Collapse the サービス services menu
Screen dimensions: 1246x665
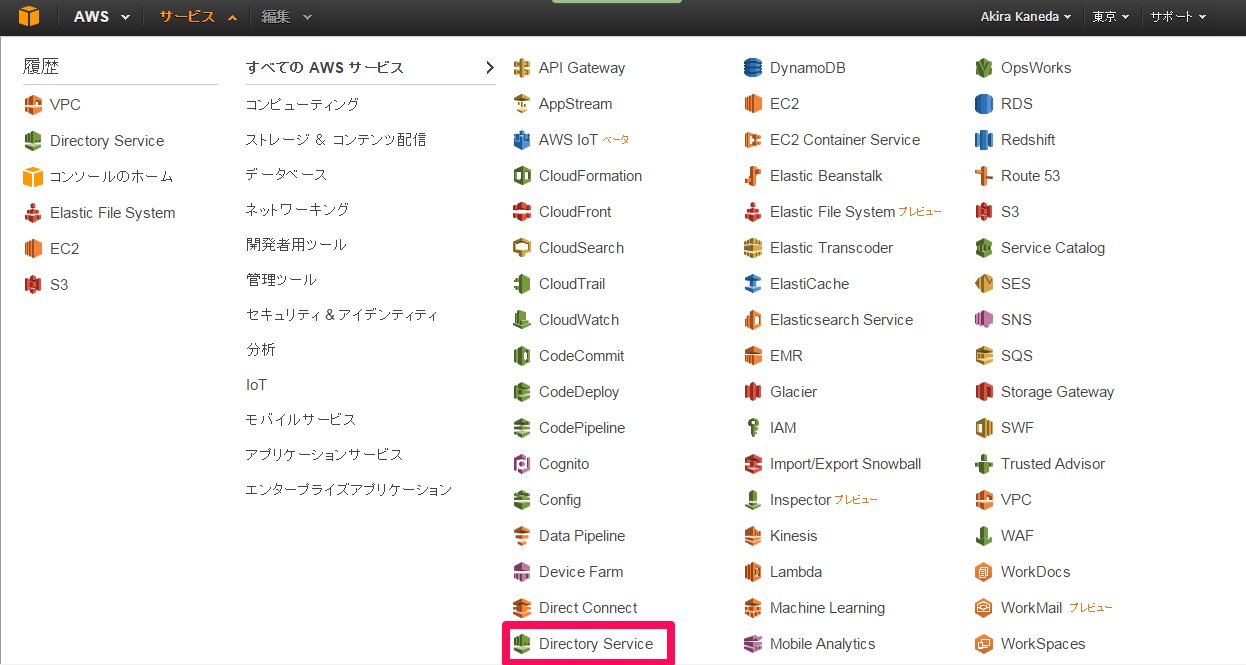198,17
